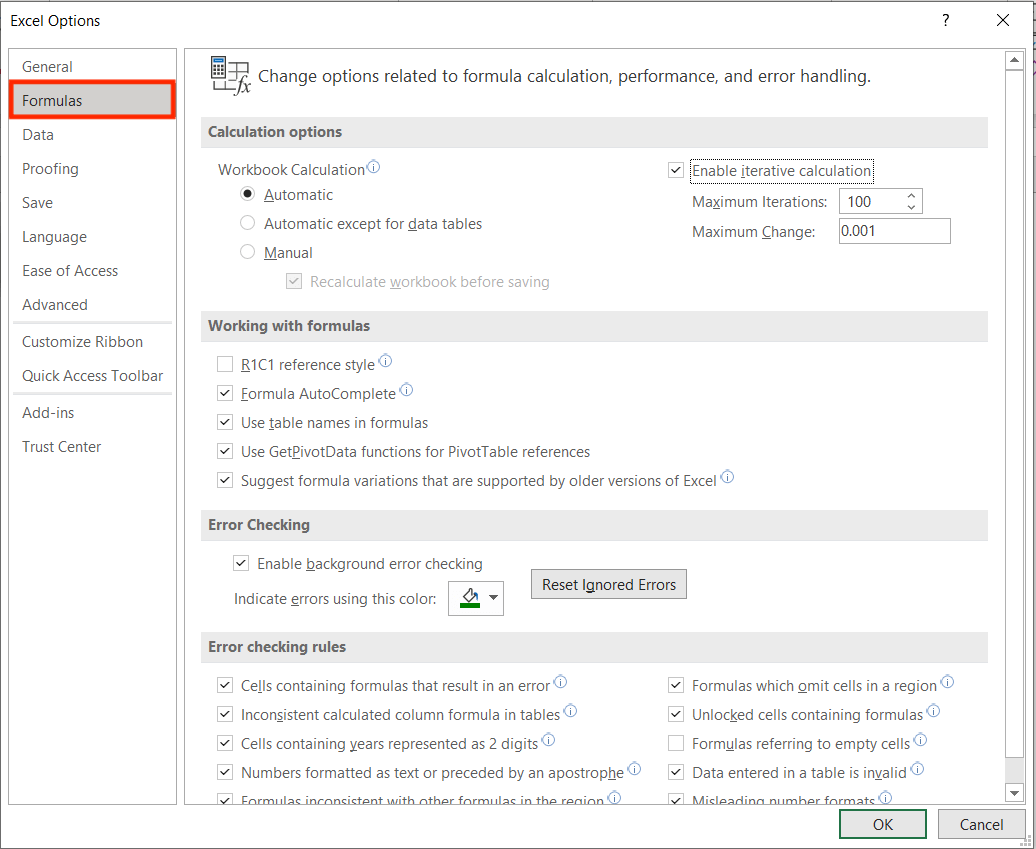Increase Maximum Iterations with up arrow
The height and width of the screenshot is (849, 1036).
tap(911, 196)
